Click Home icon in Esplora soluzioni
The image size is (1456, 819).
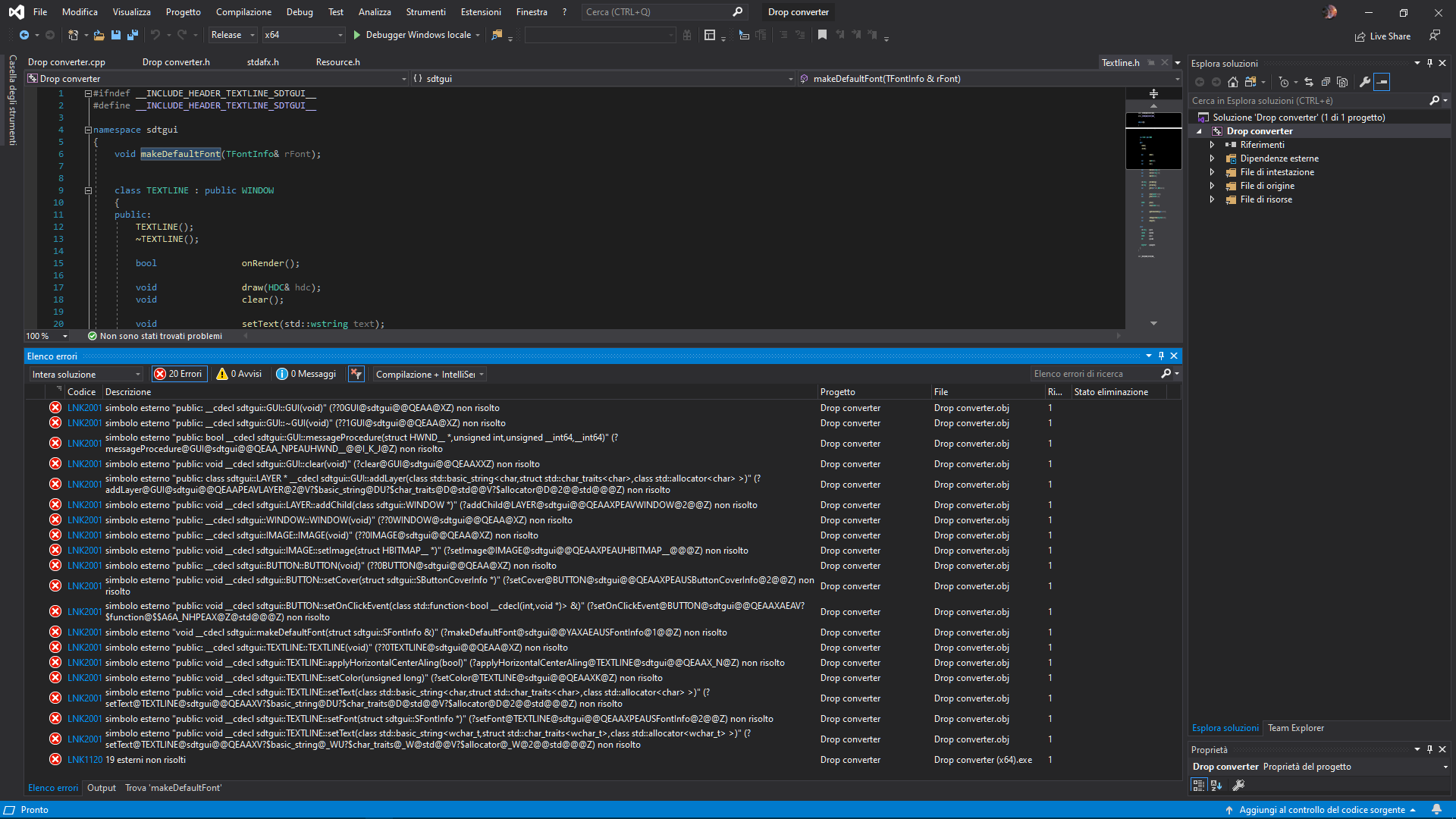pos(1233,82)
